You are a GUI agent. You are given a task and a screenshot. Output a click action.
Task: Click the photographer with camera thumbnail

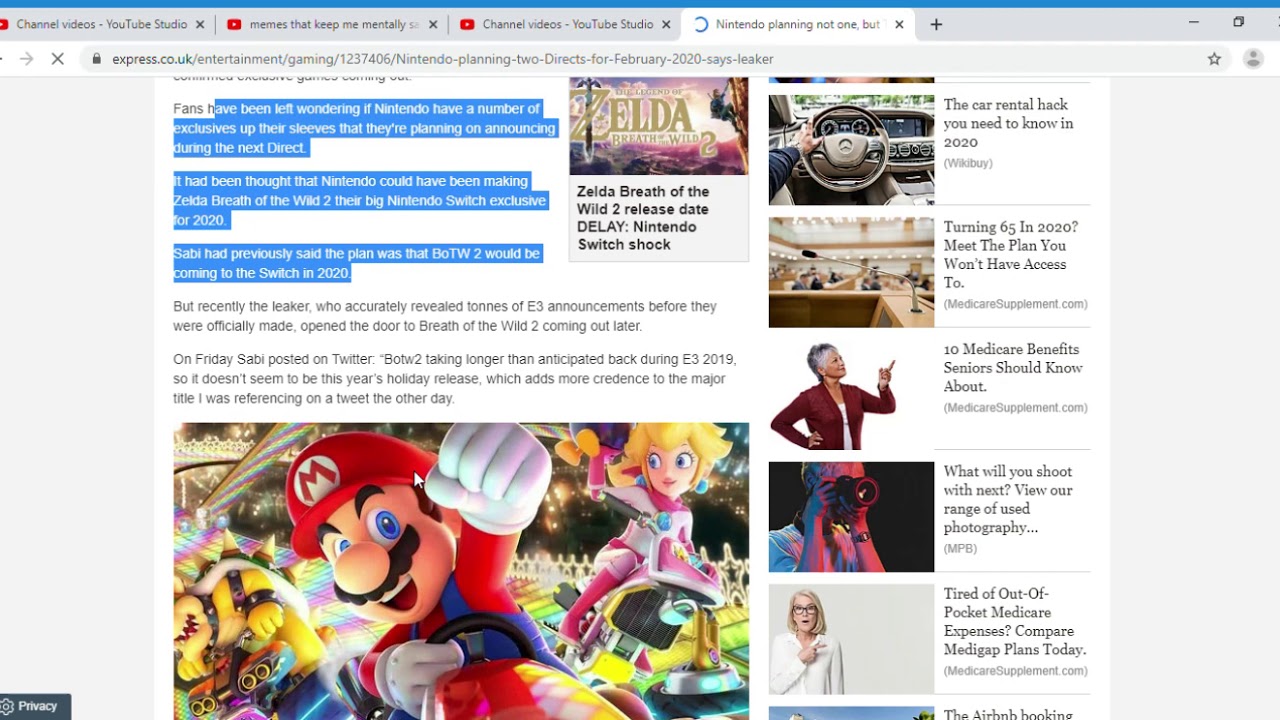(851, 517)
